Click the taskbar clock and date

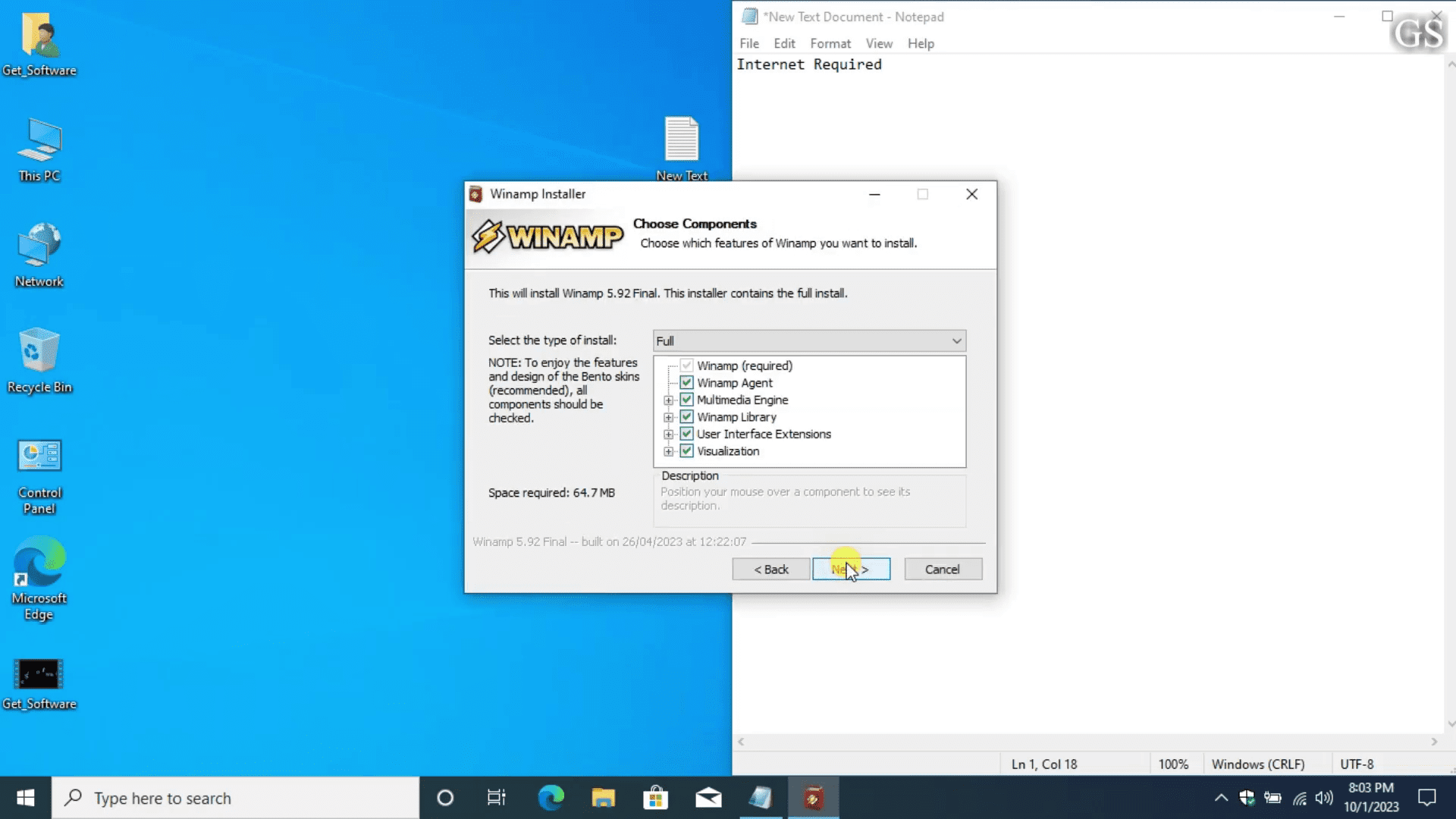click(1371, 798)
